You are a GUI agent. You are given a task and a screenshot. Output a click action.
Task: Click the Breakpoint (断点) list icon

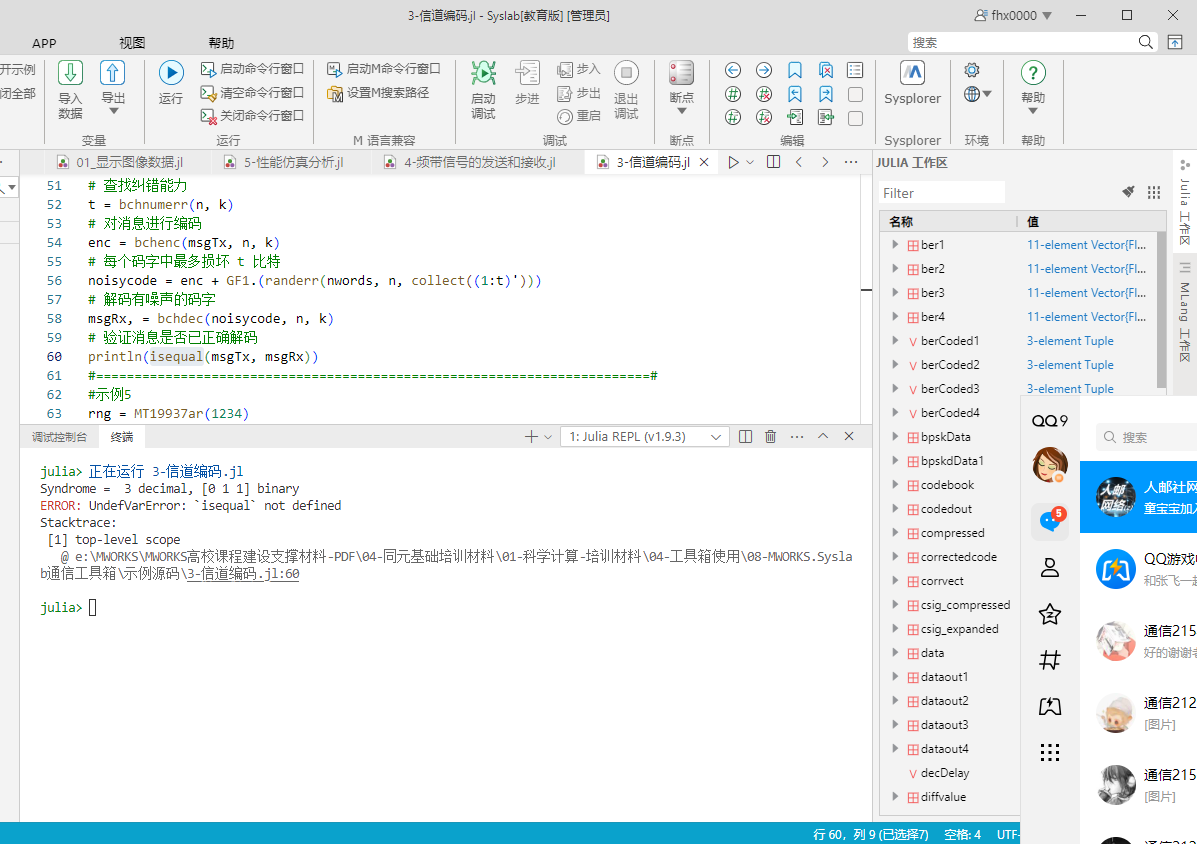[x=681, y=73]
